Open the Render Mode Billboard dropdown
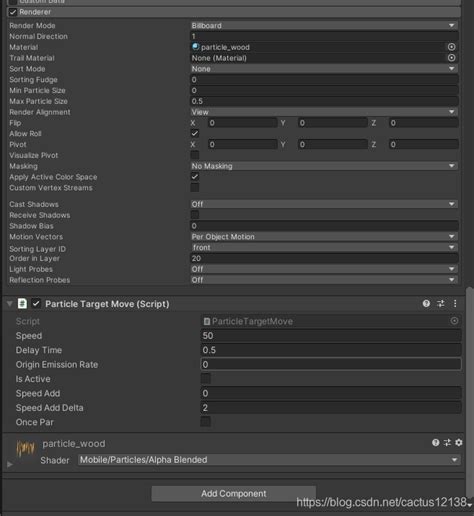Screen dimensions: 474x516 click(x=324, y=25)
